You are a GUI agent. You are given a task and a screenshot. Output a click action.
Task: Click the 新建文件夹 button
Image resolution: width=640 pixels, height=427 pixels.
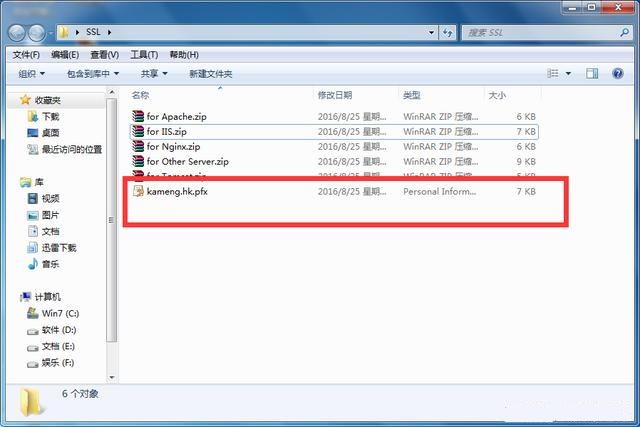point(210,74)
